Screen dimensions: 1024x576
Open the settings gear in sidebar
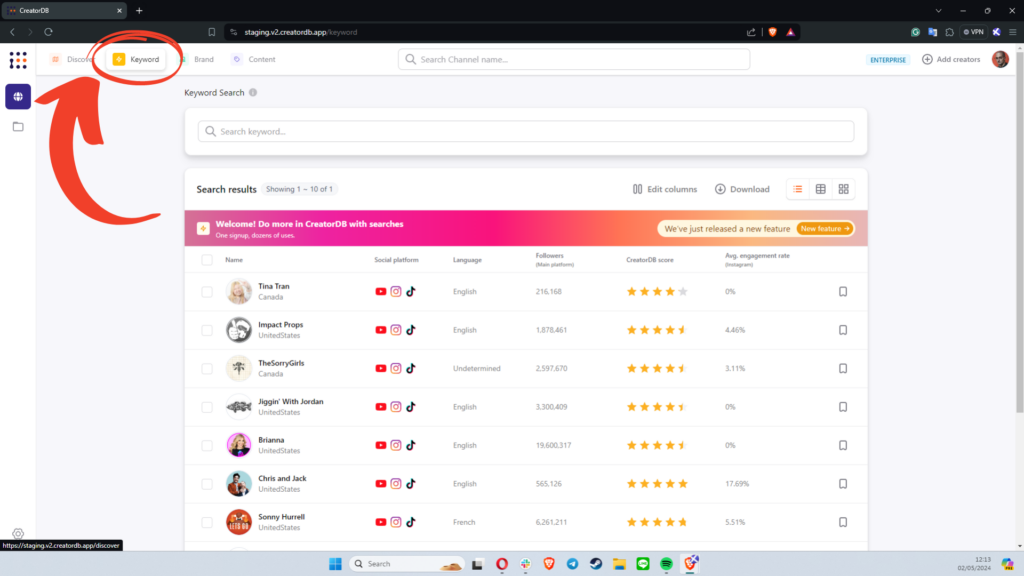18,534
